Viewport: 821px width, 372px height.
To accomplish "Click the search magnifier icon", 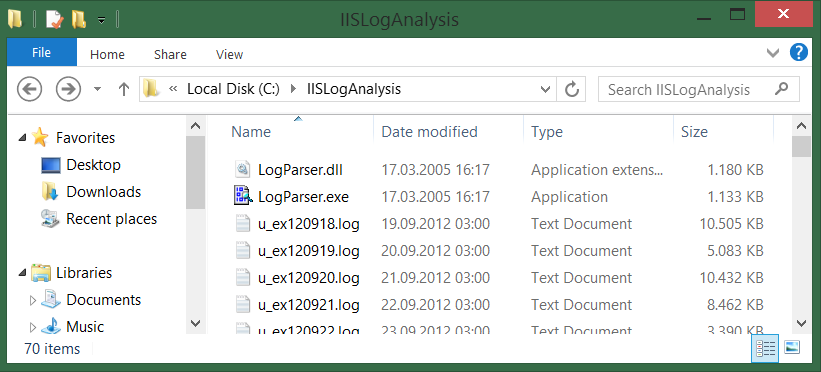I will pyautogui.click(x=782, y=89).
